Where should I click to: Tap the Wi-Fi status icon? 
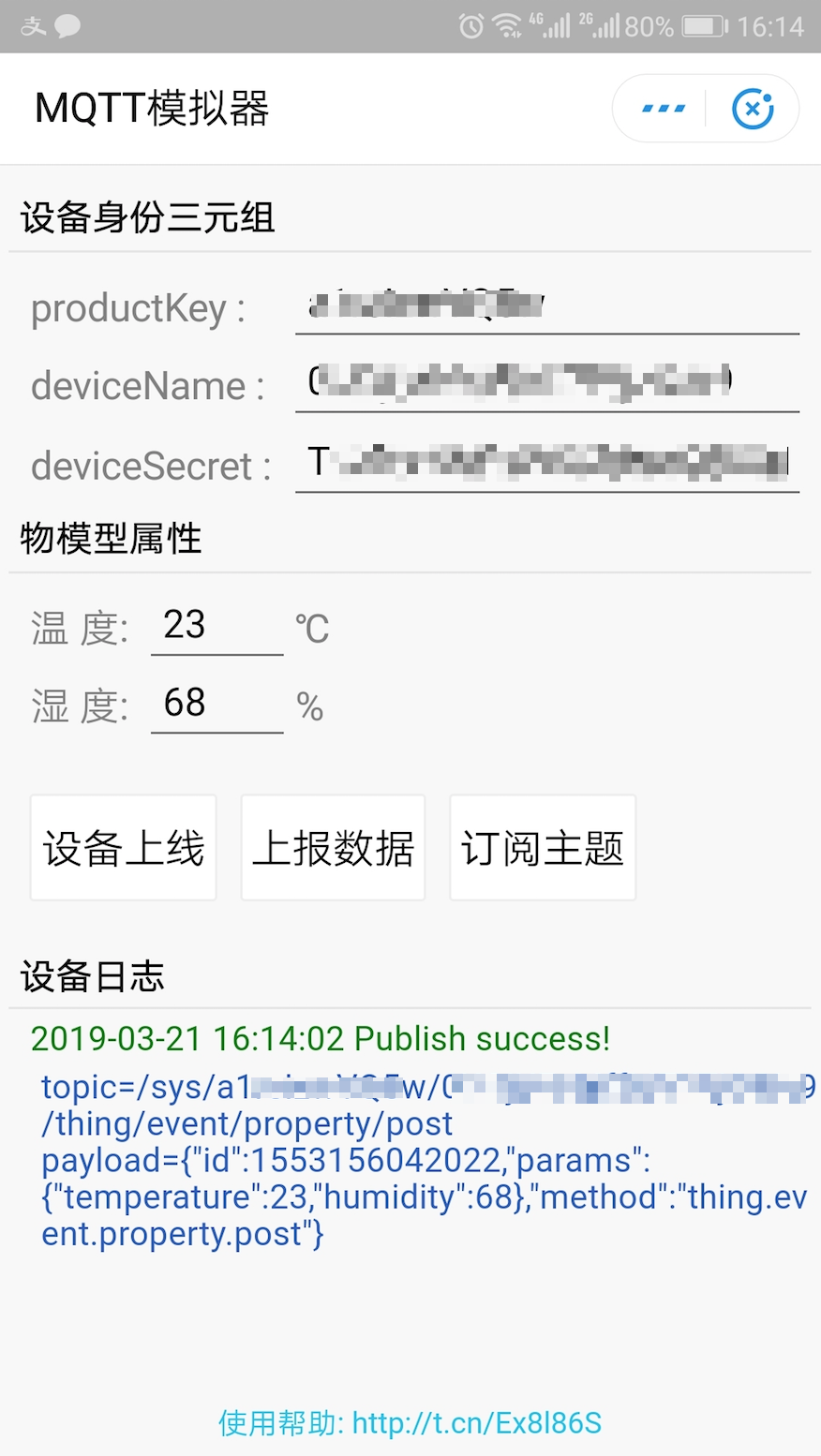507,26
